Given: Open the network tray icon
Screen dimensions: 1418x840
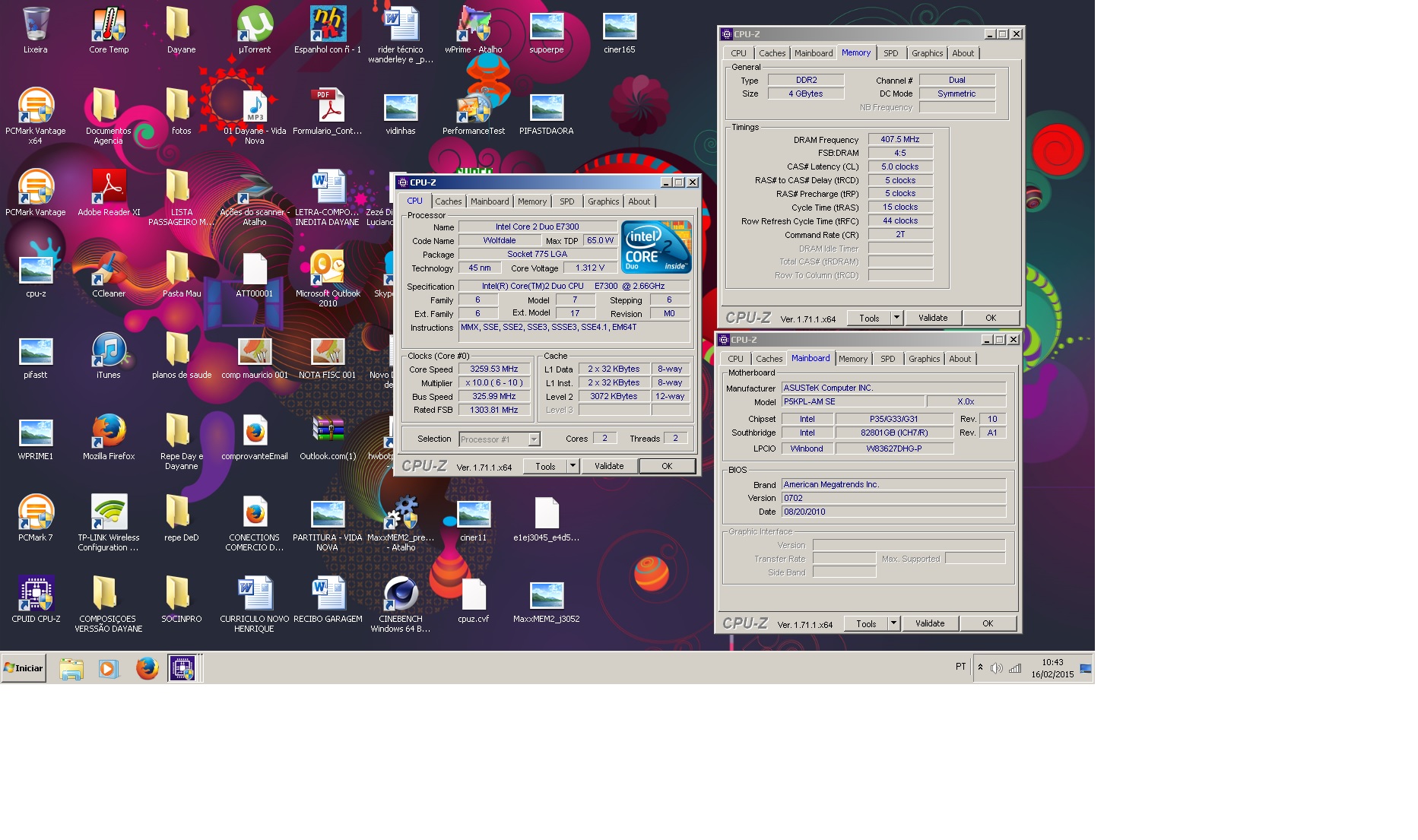Looking at the screenshot, I should (x=1015, y=668).
